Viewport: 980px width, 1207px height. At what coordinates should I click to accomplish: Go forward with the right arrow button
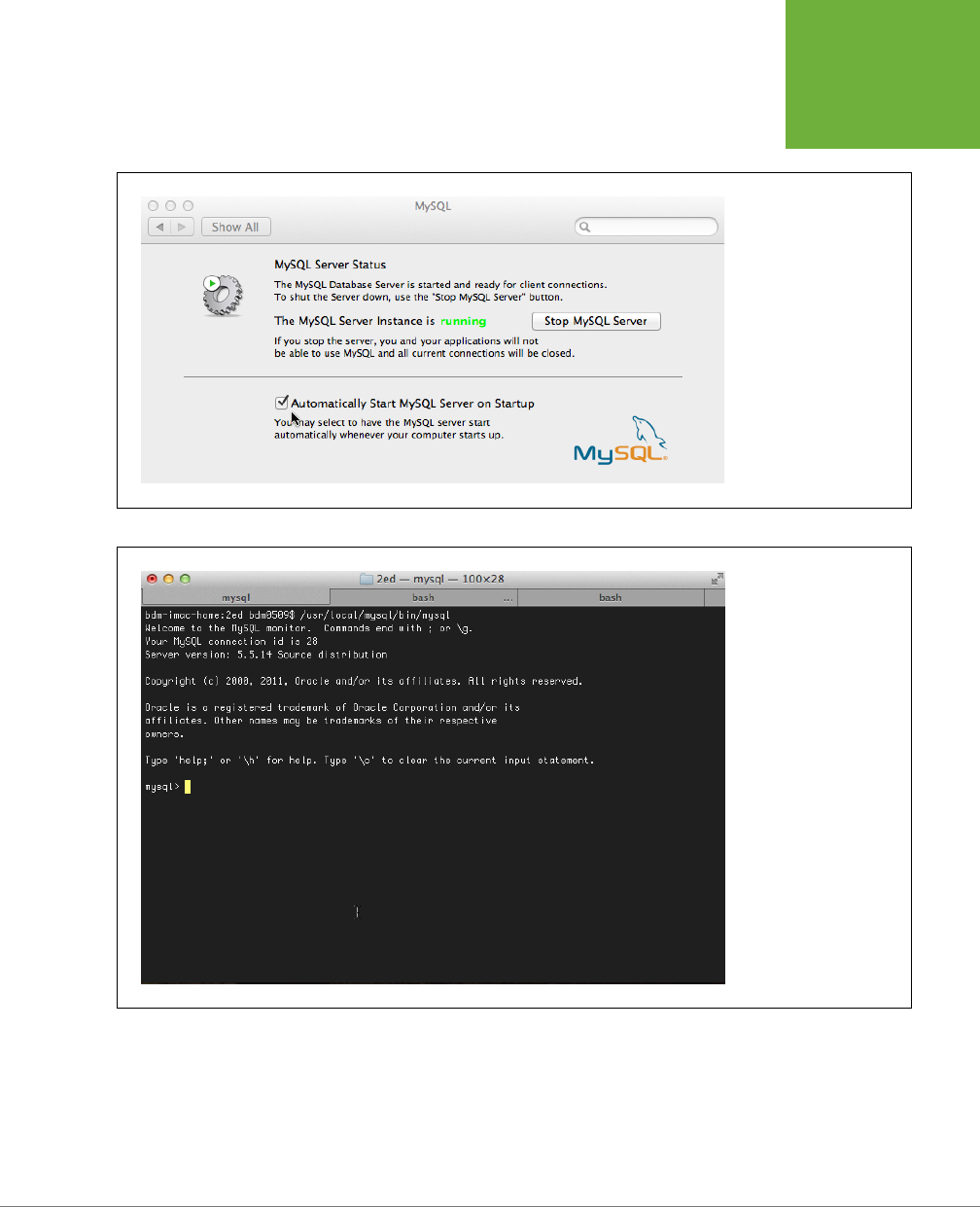(183, 227)
